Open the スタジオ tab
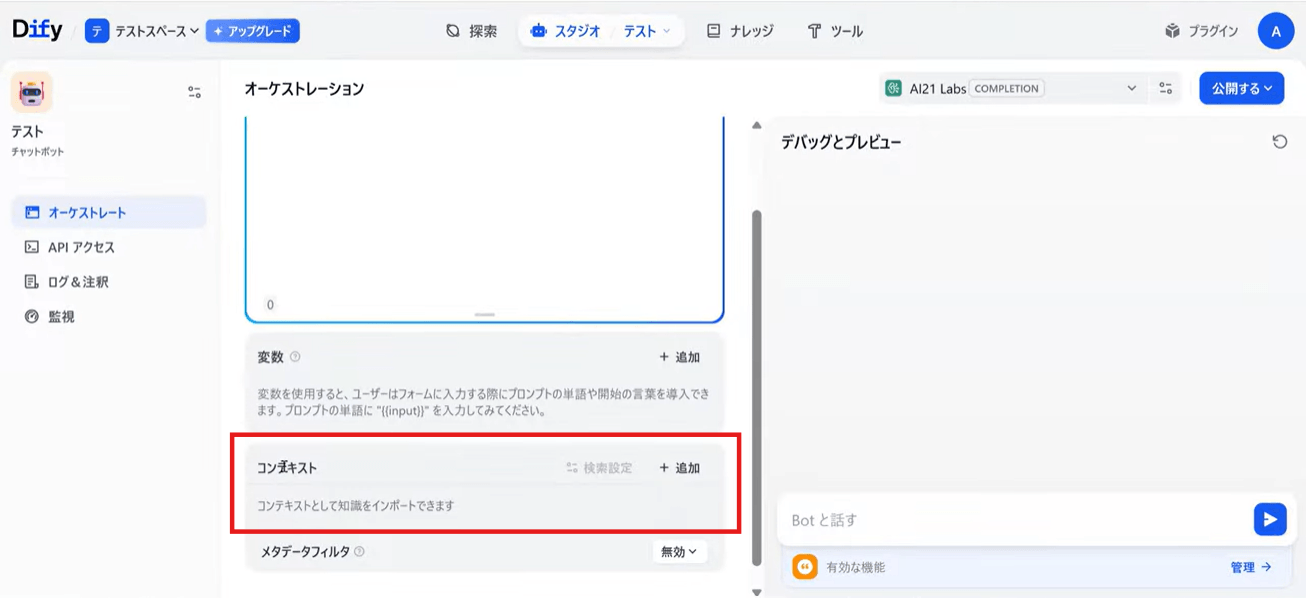The image size is (1306, 598). 565,31
